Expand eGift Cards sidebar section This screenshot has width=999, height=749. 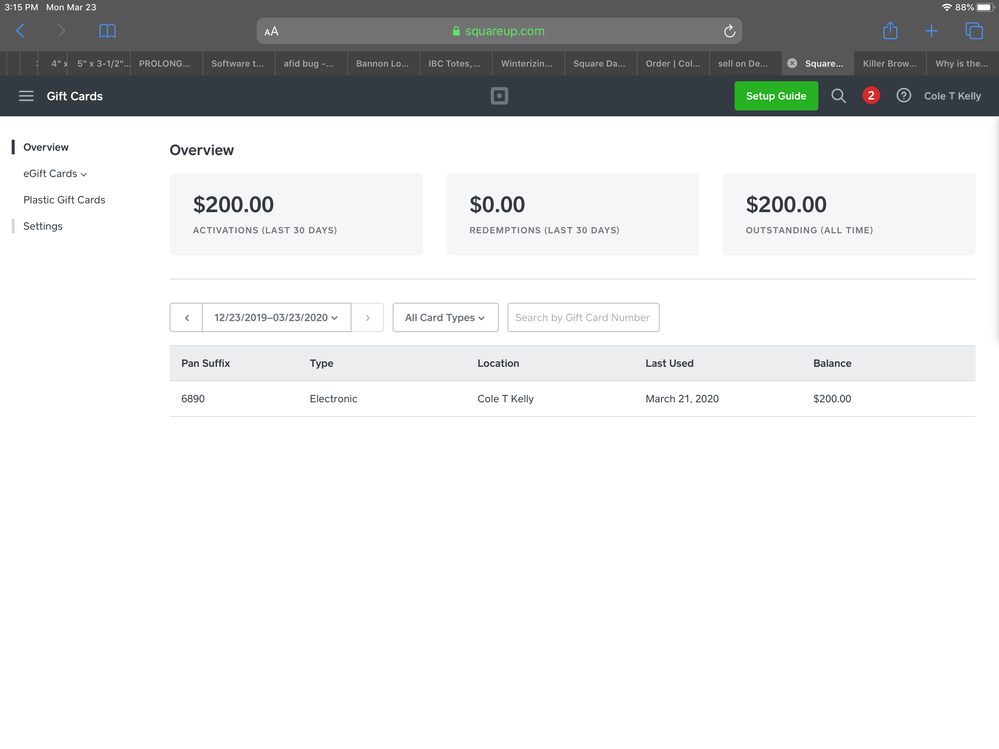click(55, 174)
